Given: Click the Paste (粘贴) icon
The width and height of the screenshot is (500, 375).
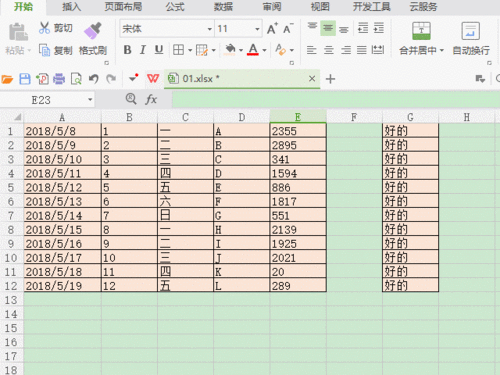Looking at the screenshot, I should click(18, 33).
